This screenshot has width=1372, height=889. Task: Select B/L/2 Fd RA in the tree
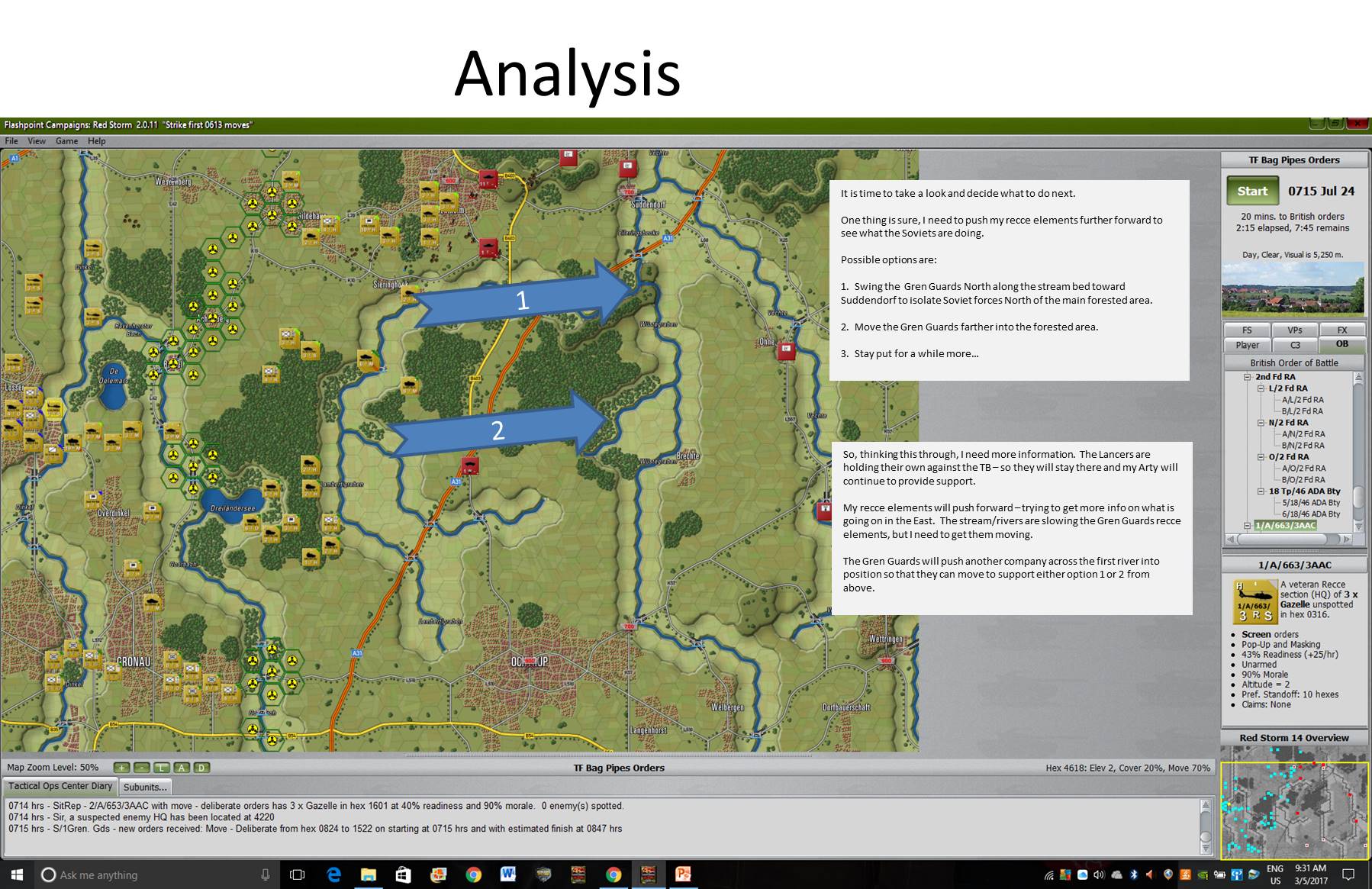(x=1303, y=411)
